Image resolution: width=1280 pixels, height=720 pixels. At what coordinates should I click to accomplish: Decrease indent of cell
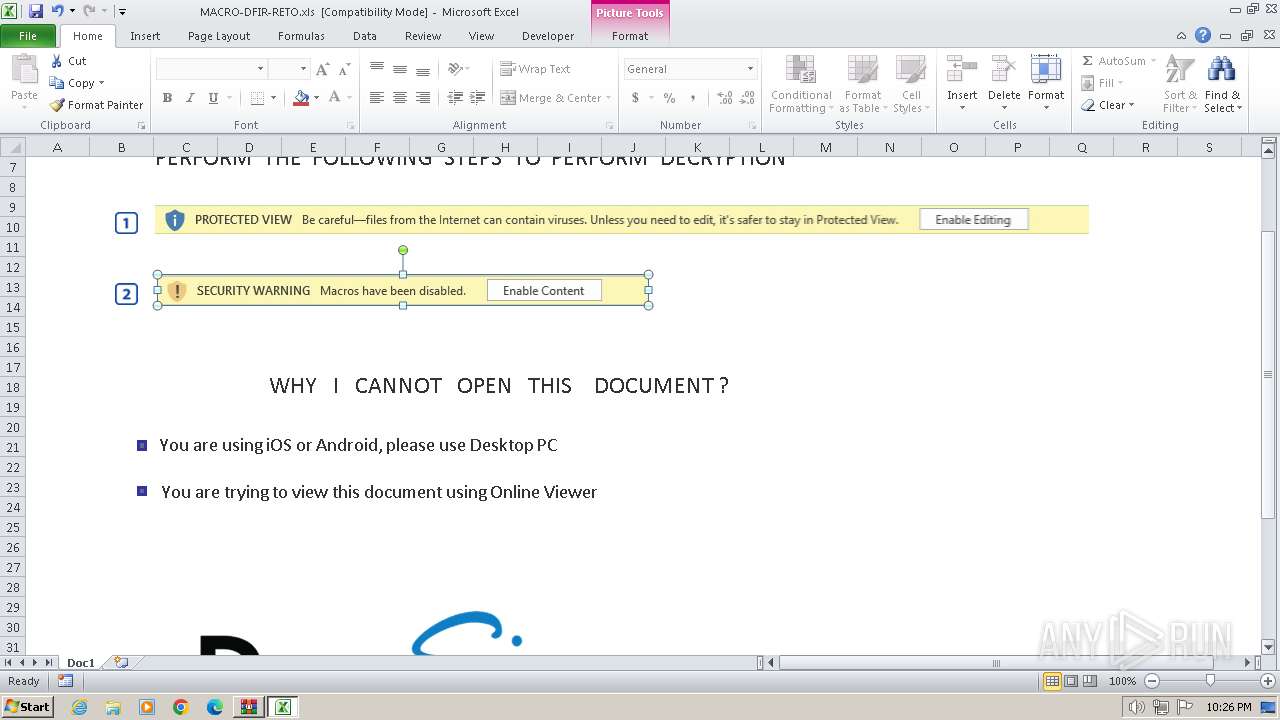pos(455,98)
